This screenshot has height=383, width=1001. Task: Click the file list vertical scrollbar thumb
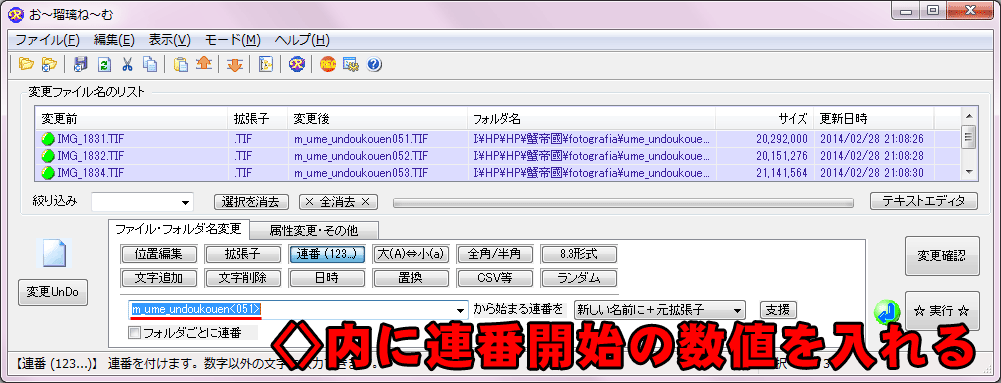(968, 137)
